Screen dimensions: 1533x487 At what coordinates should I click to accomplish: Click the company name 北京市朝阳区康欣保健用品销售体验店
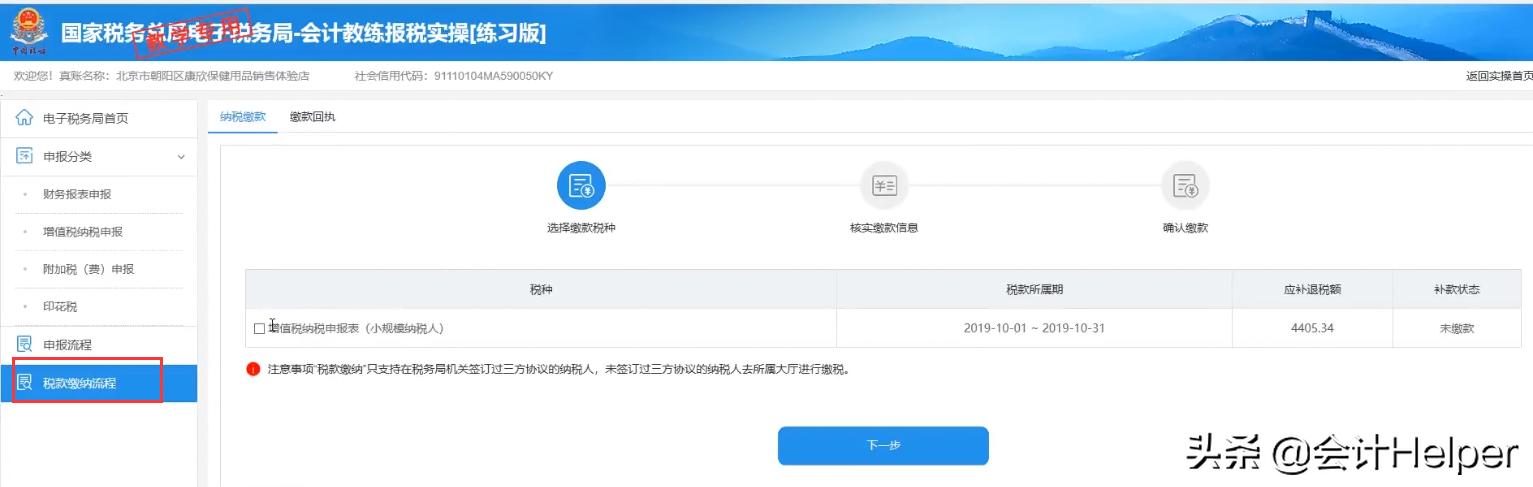pos(213,76)
